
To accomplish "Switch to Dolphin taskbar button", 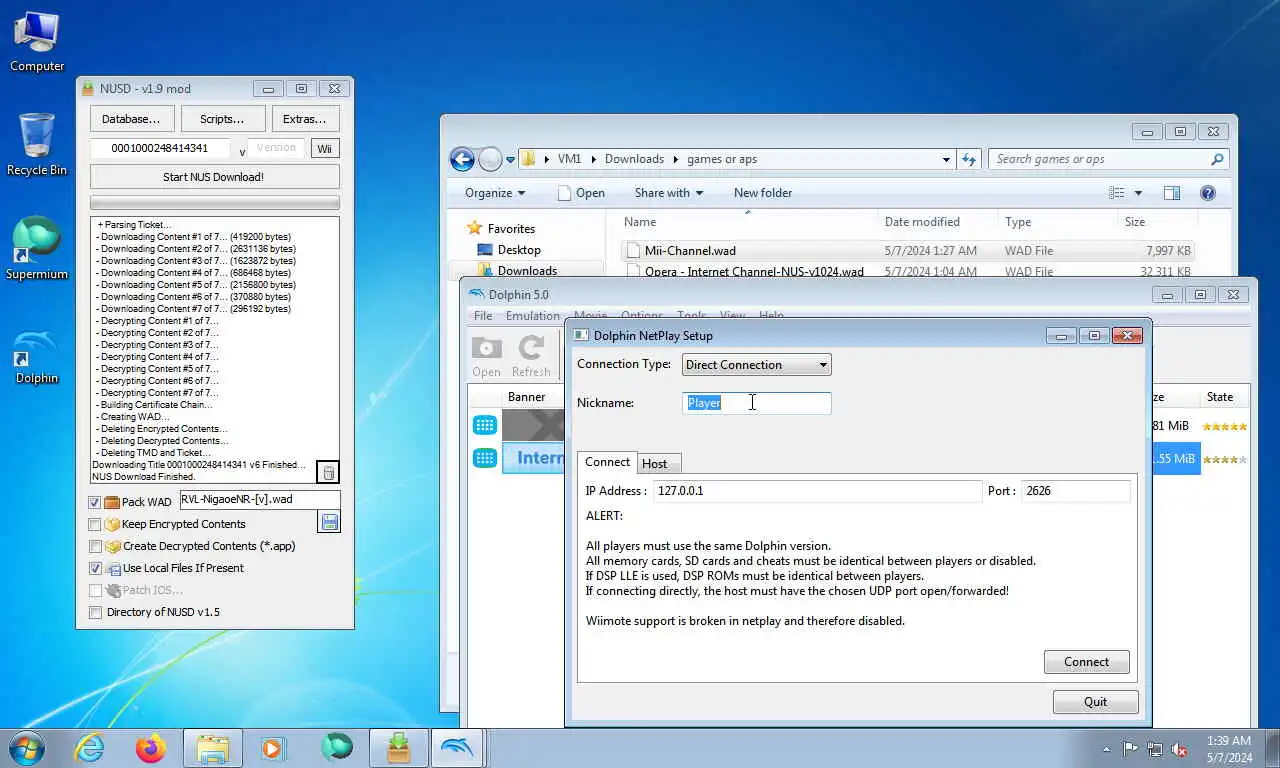I will tap(458, 748).
